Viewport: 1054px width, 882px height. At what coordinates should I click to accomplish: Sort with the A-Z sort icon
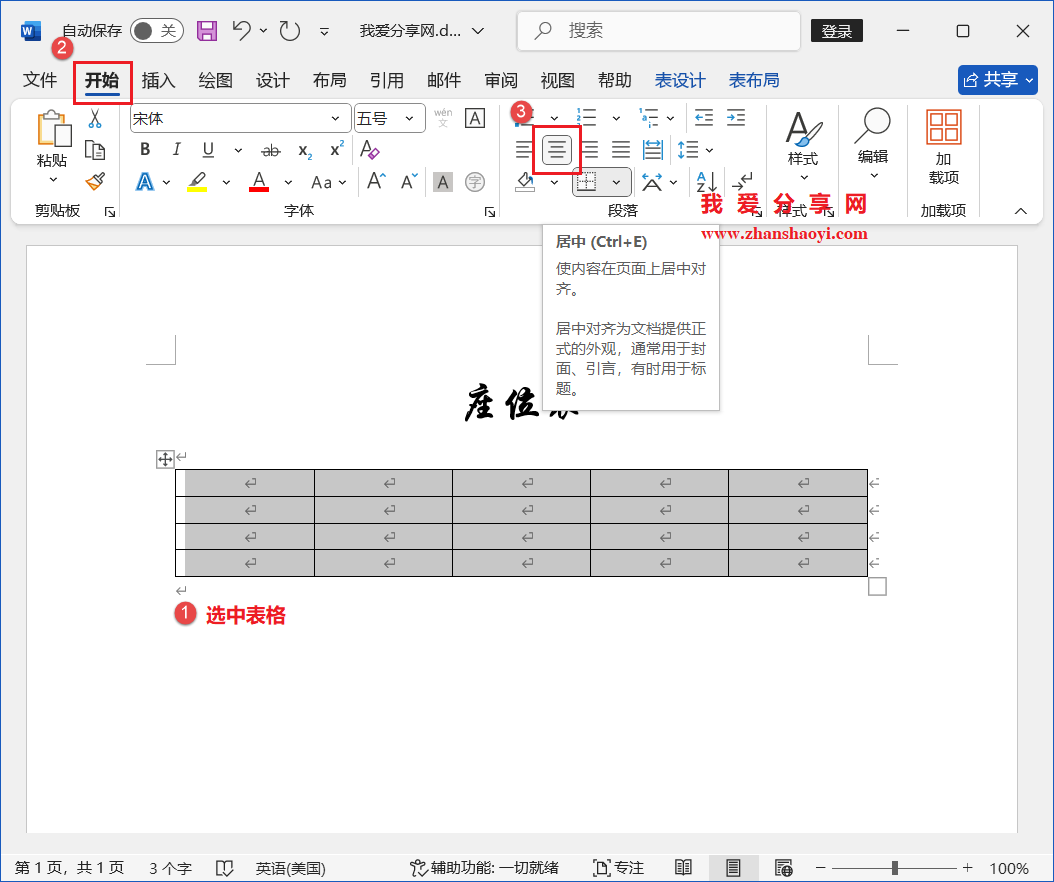pyautogui.click(x=707, y=182)
